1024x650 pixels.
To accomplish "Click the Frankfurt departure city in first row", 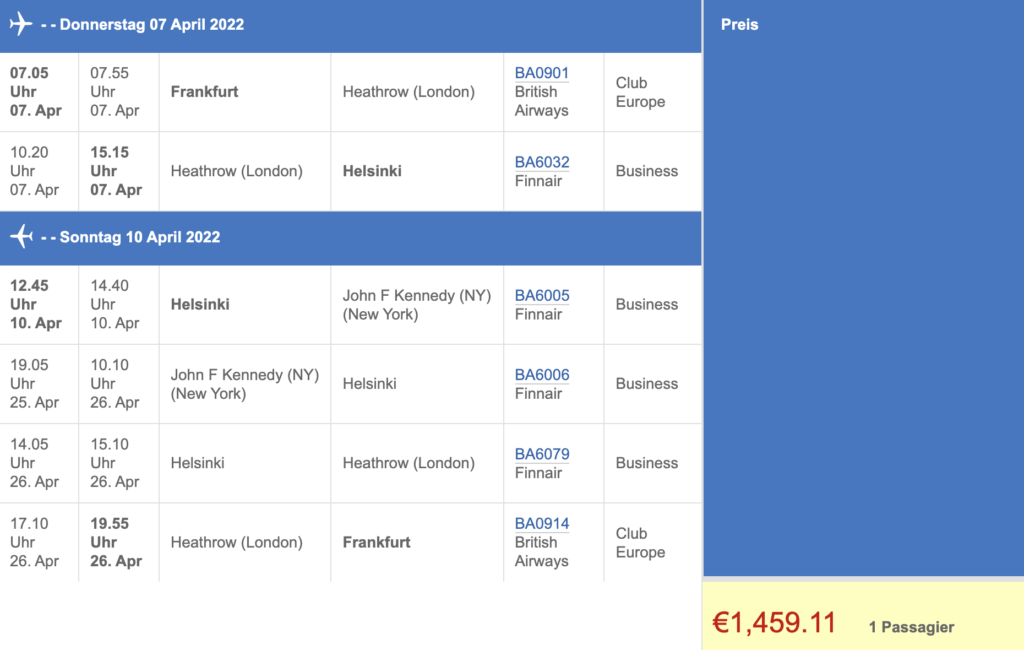I will pyautogui.click(x=204, y=92).
